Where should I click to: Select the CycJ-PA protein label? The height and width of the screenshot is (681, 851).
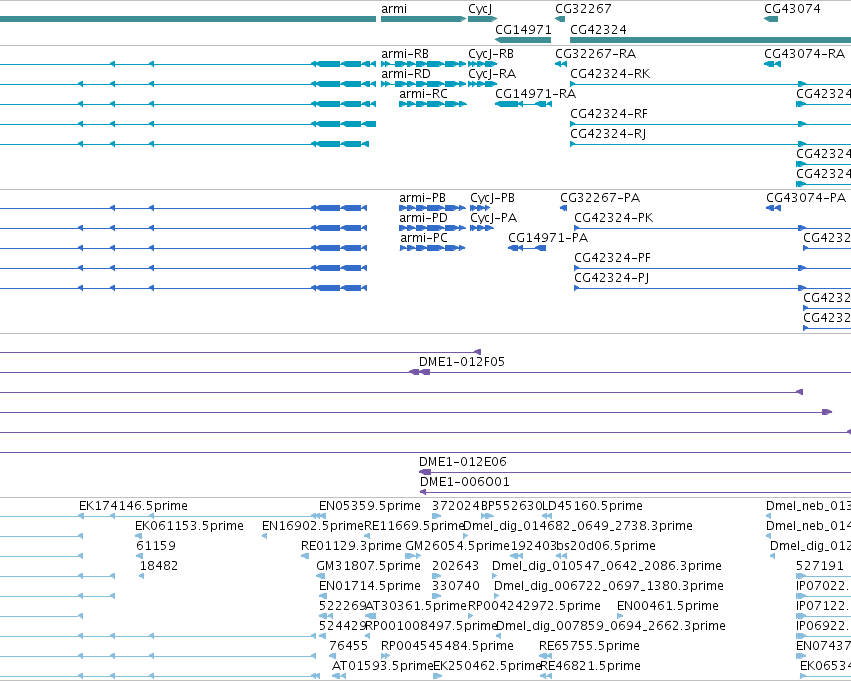493,218
